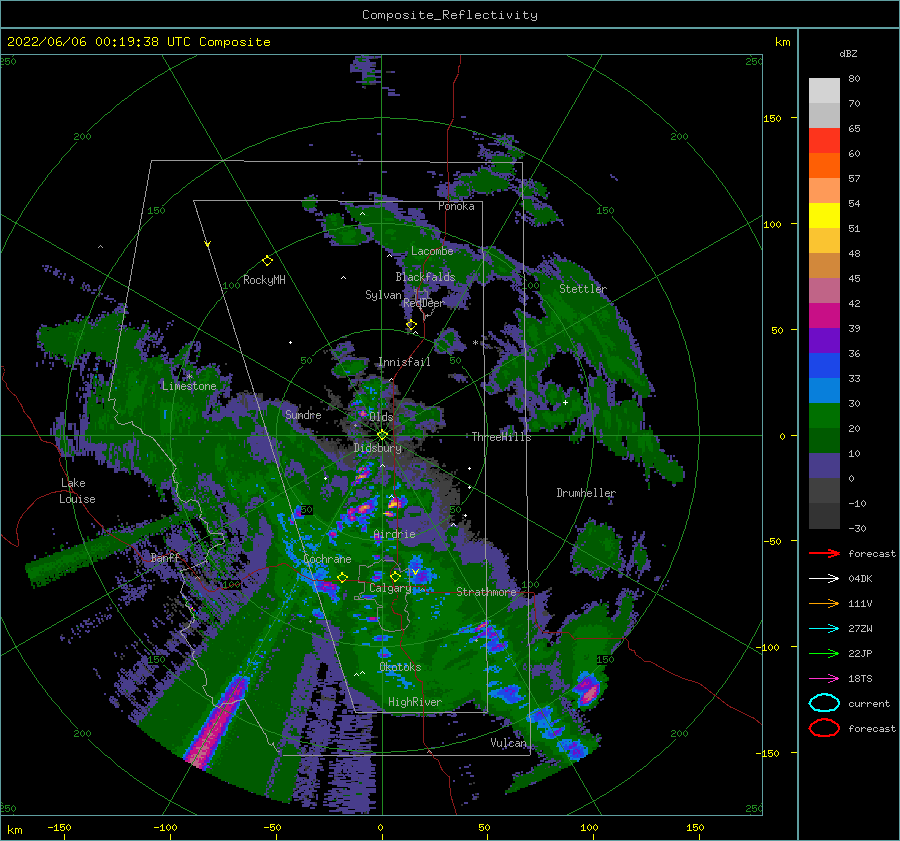Click the Lacombe city label
The width and height of the screenshot is (900, 841).
pyautogui.click(x=432, y=251)
